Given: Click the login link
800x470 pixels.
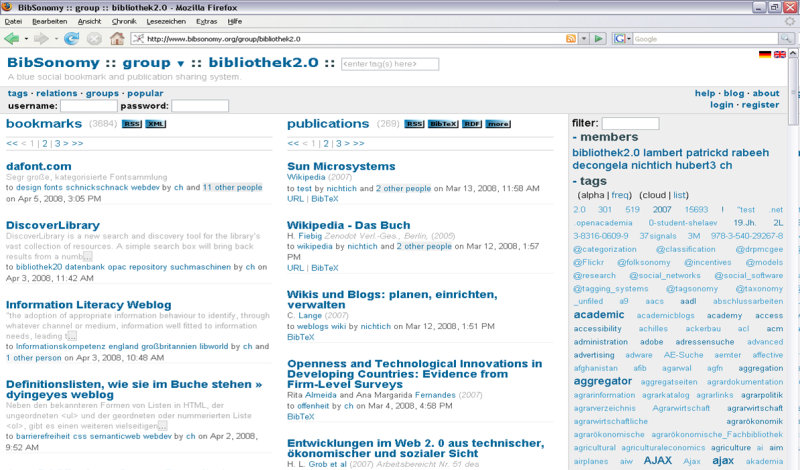Looking at the screenshot, I should click(721, 105).
